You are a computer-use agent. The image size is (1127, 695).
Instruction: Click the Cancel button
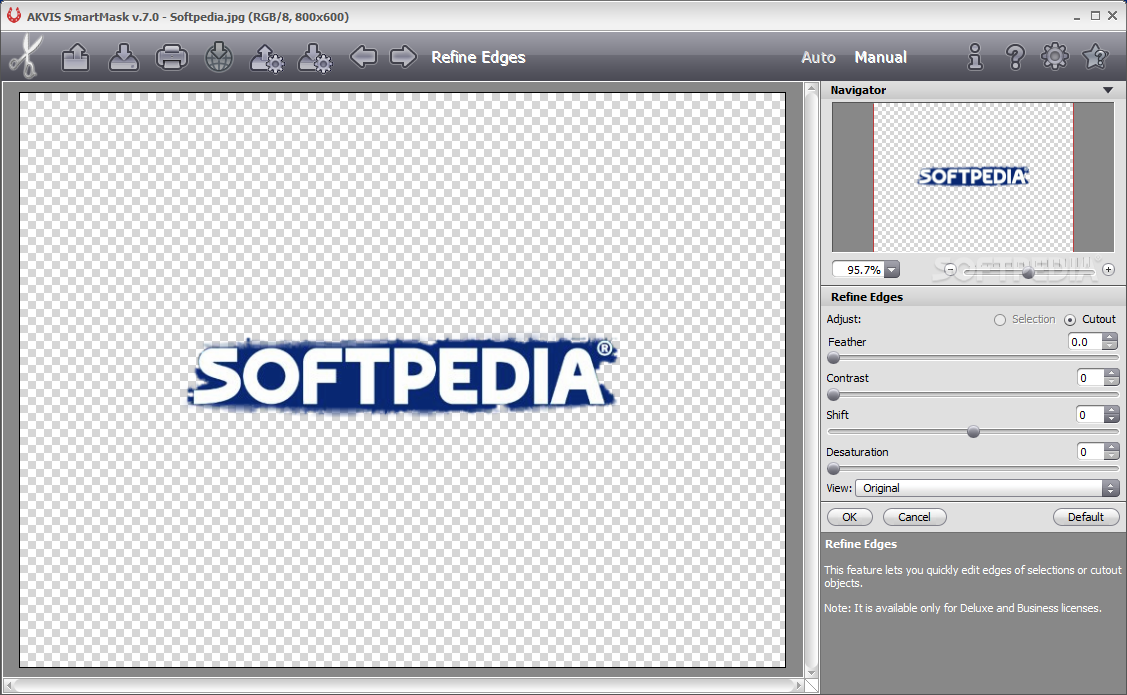(x=914, y=517)
